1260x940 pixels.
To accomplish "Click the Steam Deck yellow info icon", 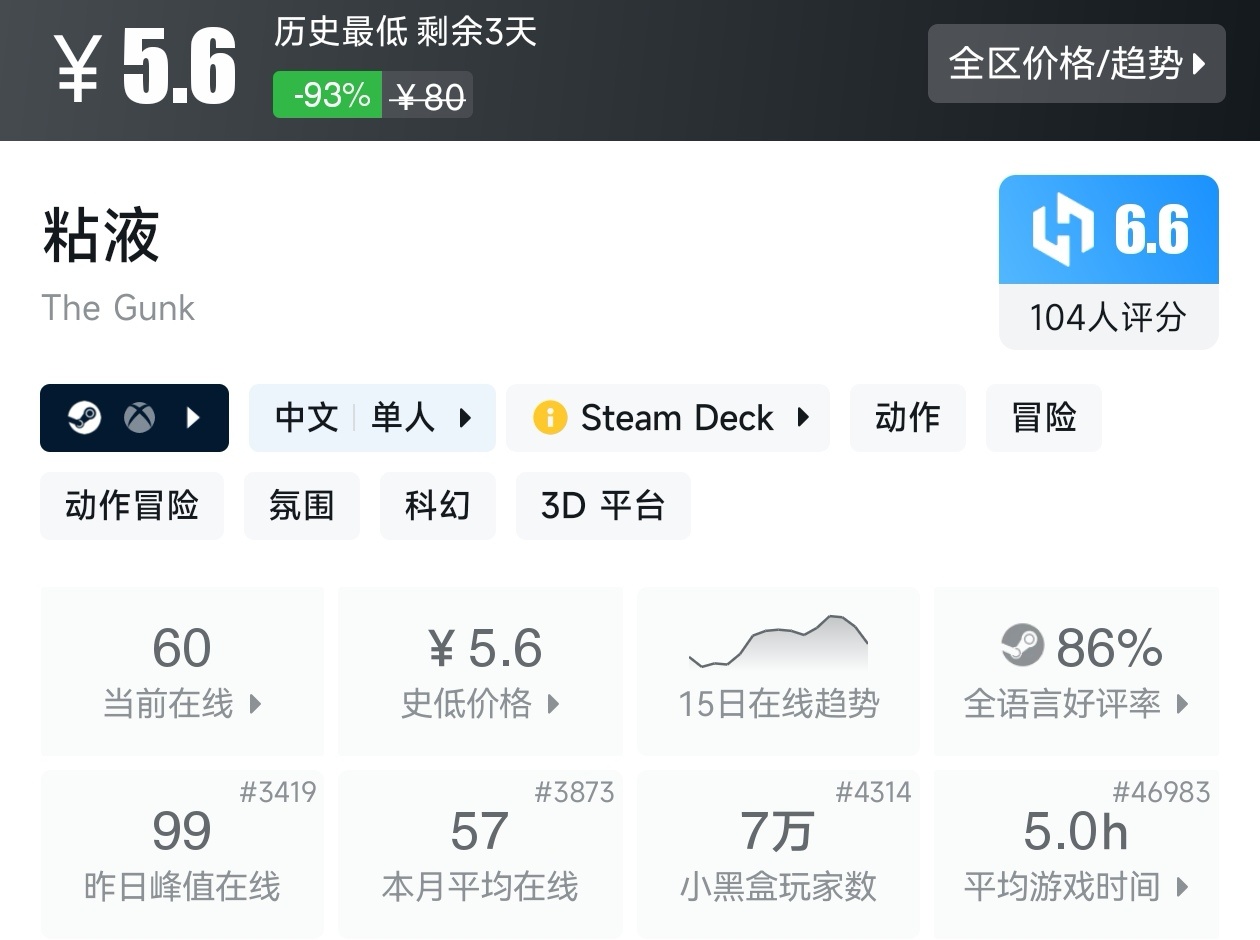I will [x=550, y=417].
